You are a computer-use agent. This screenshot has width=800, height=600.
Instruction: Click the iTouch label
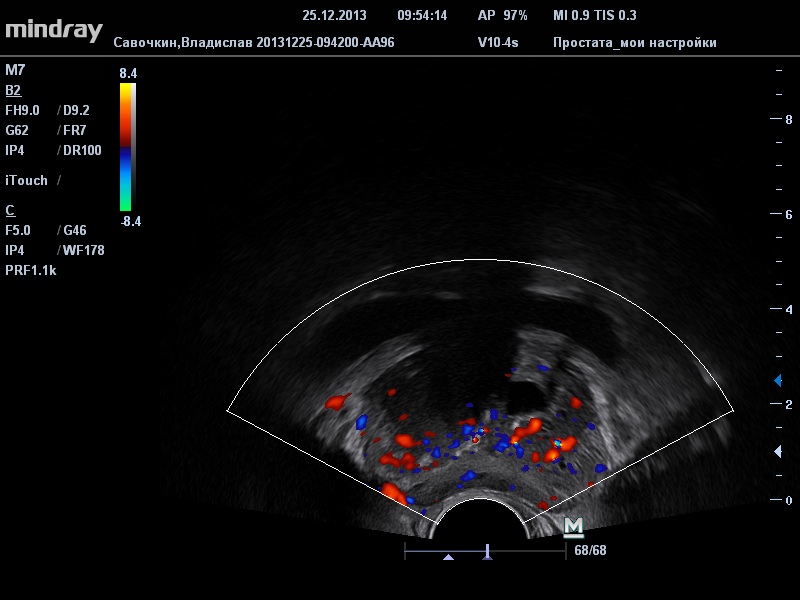tap(27, 180)
